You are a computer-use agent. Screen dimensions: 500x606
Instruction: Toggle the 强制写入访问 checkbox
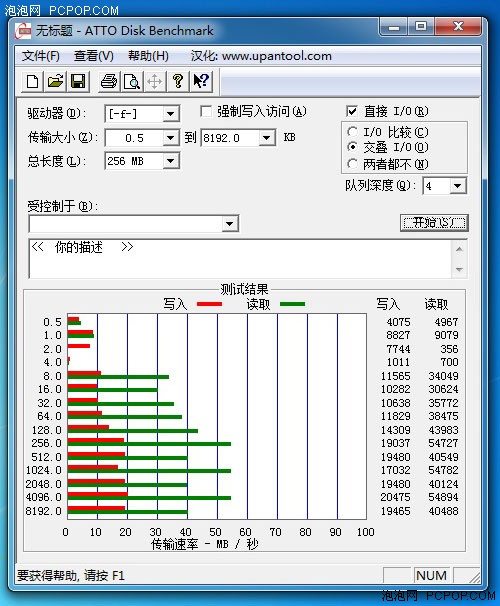click(x=206, y=111)
